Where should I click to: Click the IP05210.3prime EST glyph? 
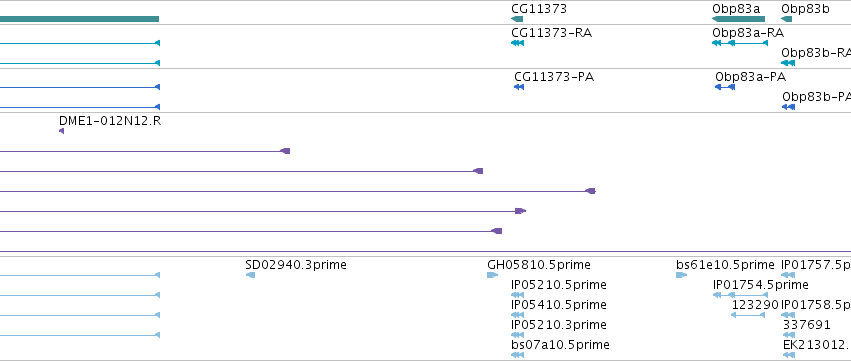[517, 335]
